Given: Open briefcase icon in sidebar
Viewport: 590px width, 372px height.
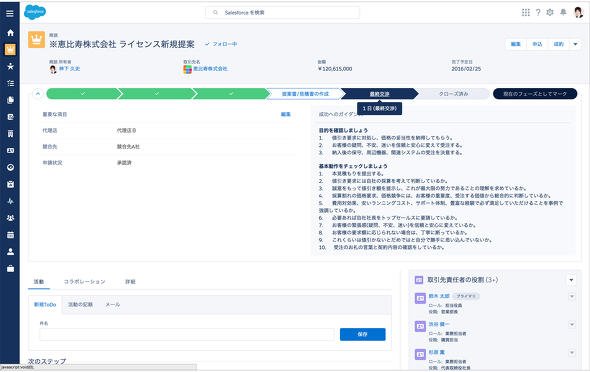Looking at the screenshot, I should [10, 269].
